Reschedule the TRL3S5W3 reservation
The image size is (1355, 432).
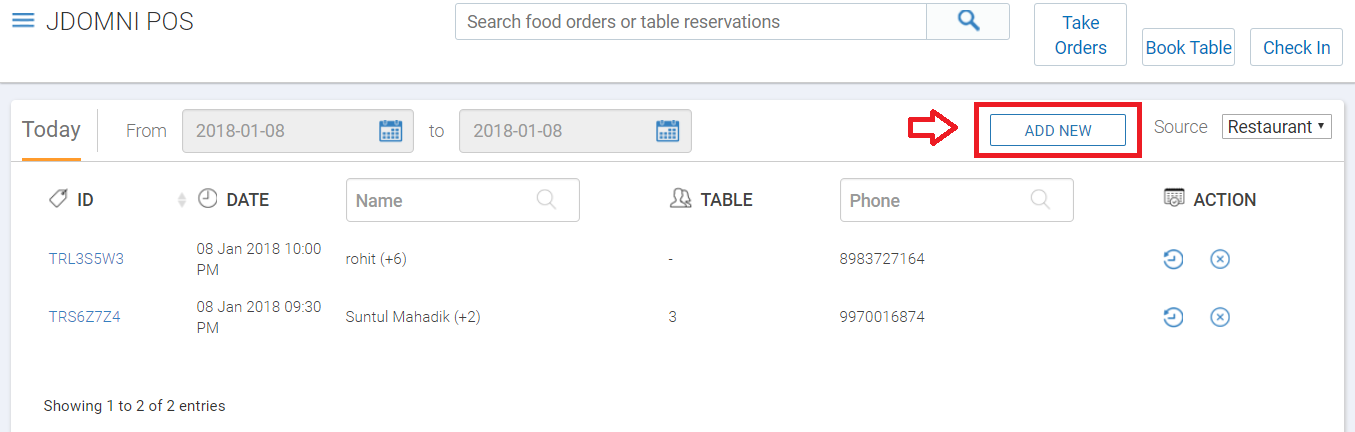(1173, 259)
